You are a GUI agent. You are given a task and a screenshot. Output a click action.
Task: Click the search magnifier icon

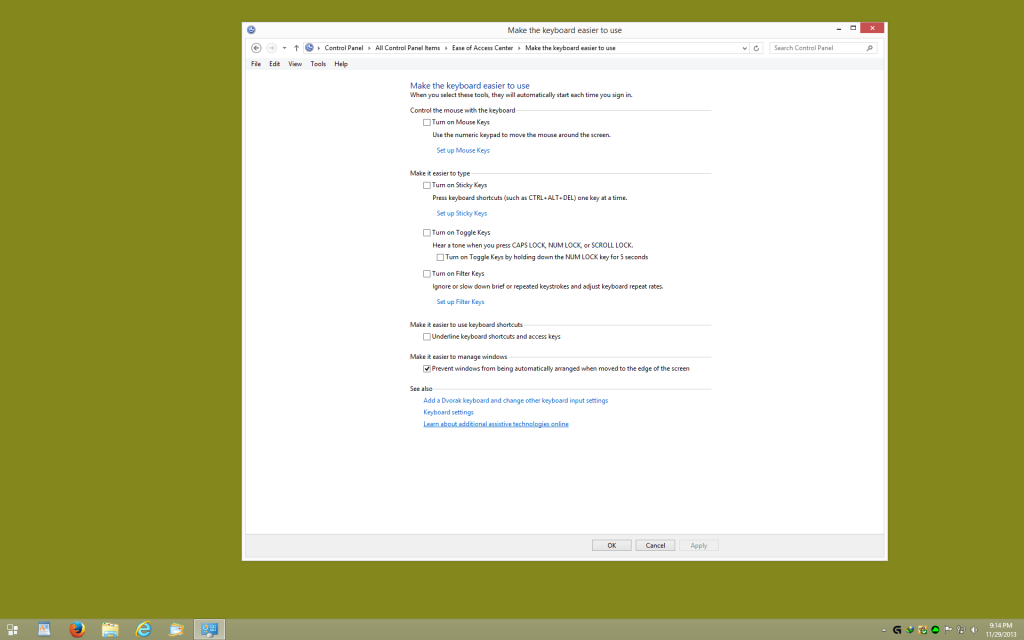pyautogui.click(x=869, y=48)
